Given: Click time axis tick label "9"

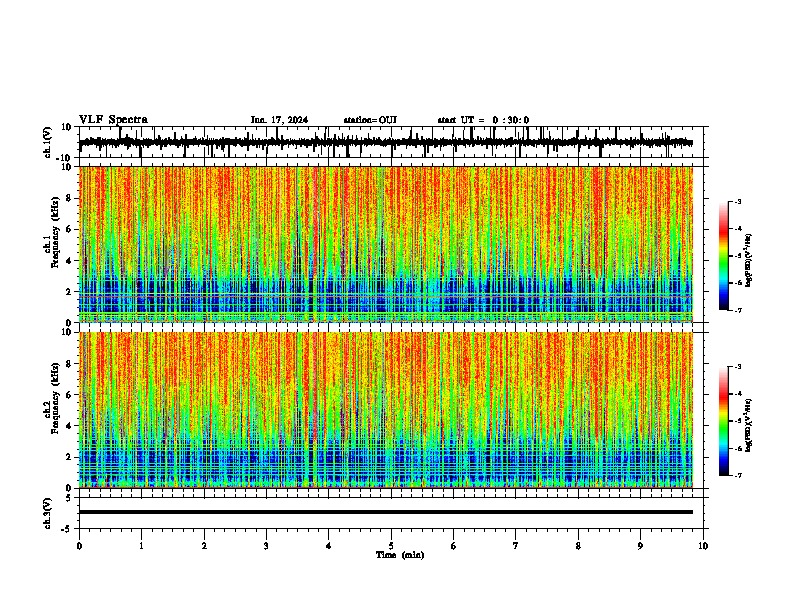Looking at the screenshot, I should point(640,546).
